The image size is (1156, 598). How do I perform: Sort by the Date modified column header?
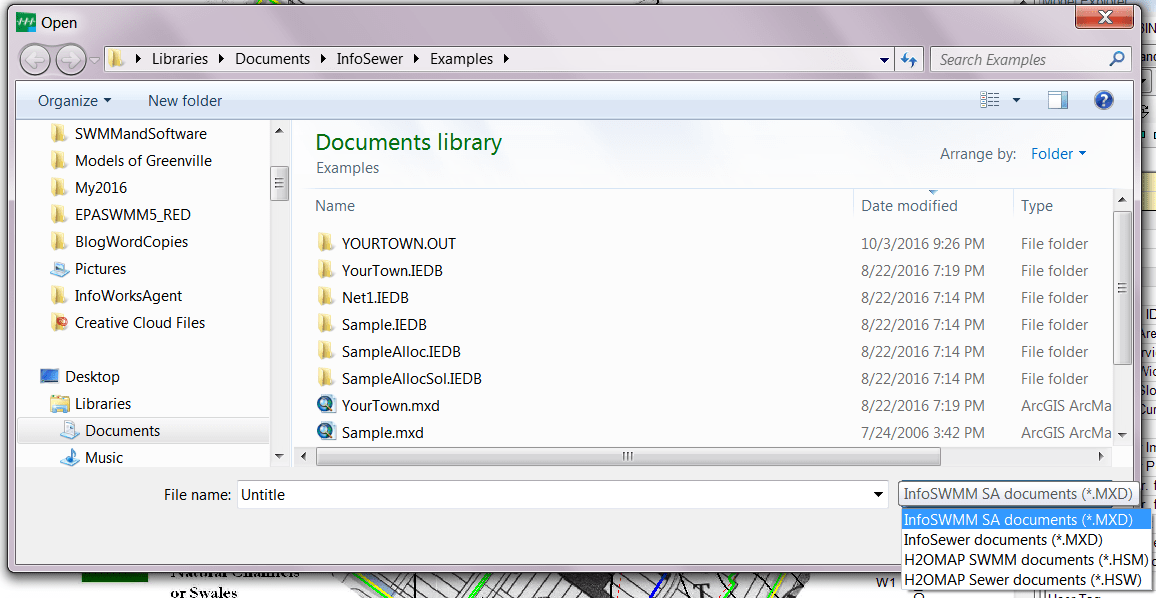coord(909,206)
